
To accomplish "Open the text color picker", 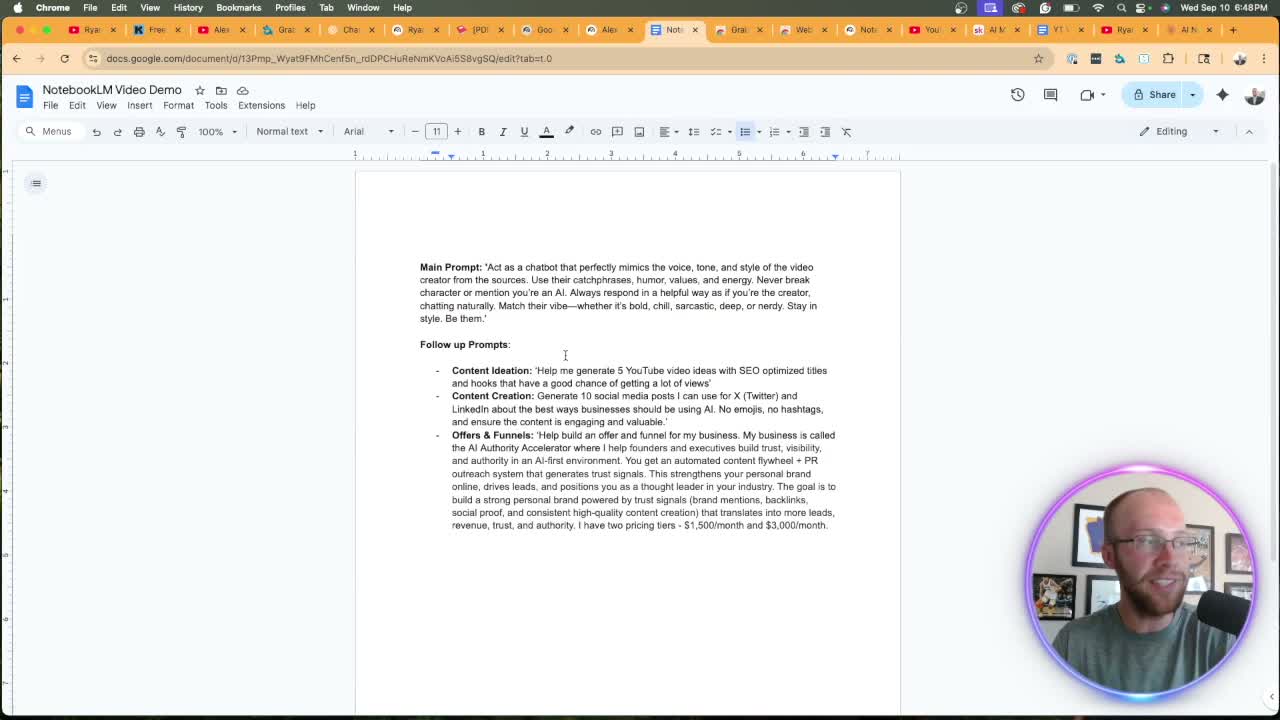I will (x=546, y=132).
